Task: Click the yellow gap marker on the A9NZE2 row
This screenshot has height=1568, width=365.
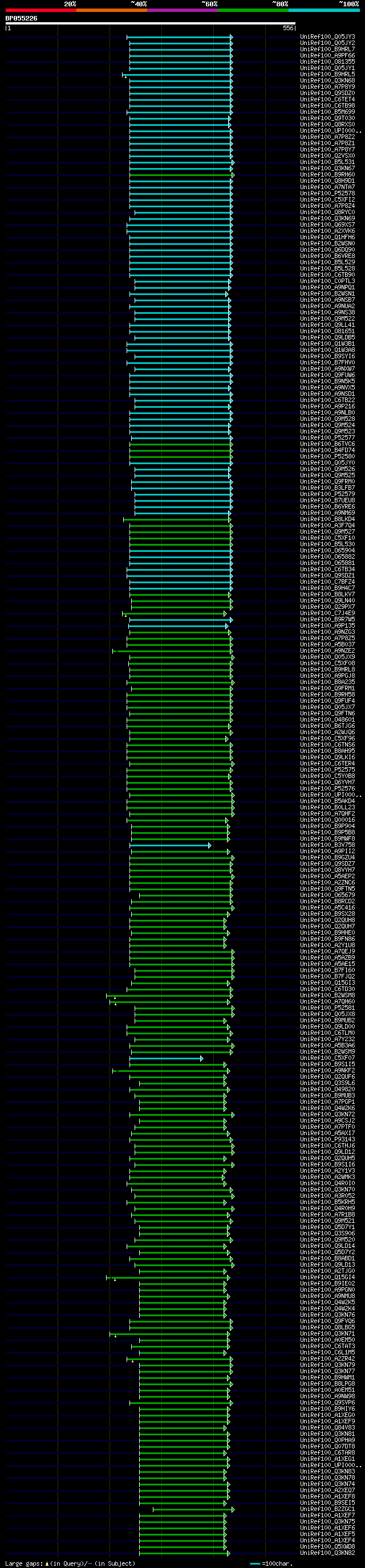Action: coord(113,653)
